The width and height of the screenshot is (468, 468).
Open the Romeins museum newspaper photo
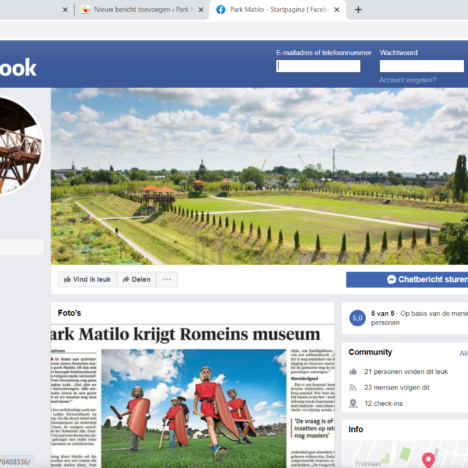coord(193,396)
